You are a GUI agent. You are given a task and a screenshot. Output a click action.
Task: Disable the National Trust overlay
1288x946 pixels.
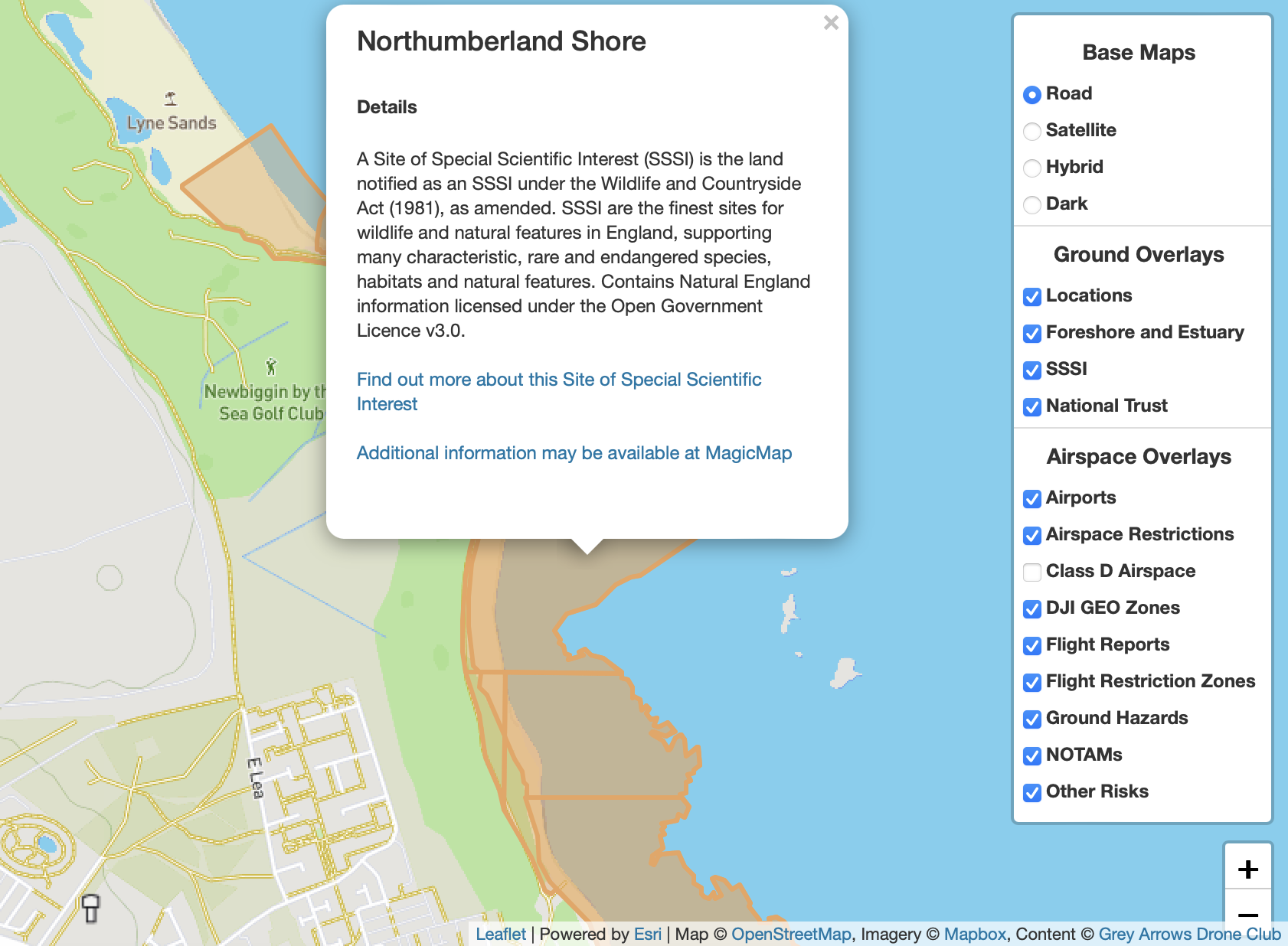click(1032, 406)
